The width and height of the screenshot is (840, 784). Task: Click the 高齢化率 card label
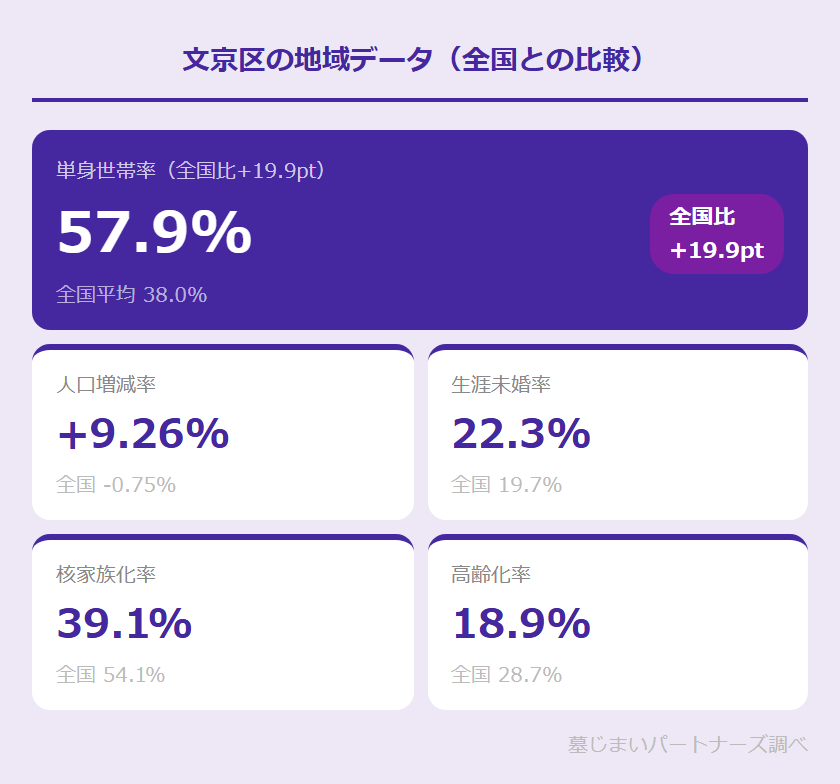tap(491, 574)
